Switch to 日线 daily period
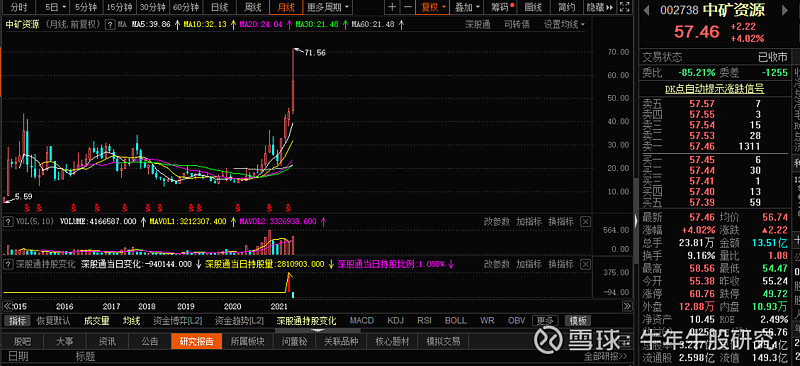 (219, 7)
